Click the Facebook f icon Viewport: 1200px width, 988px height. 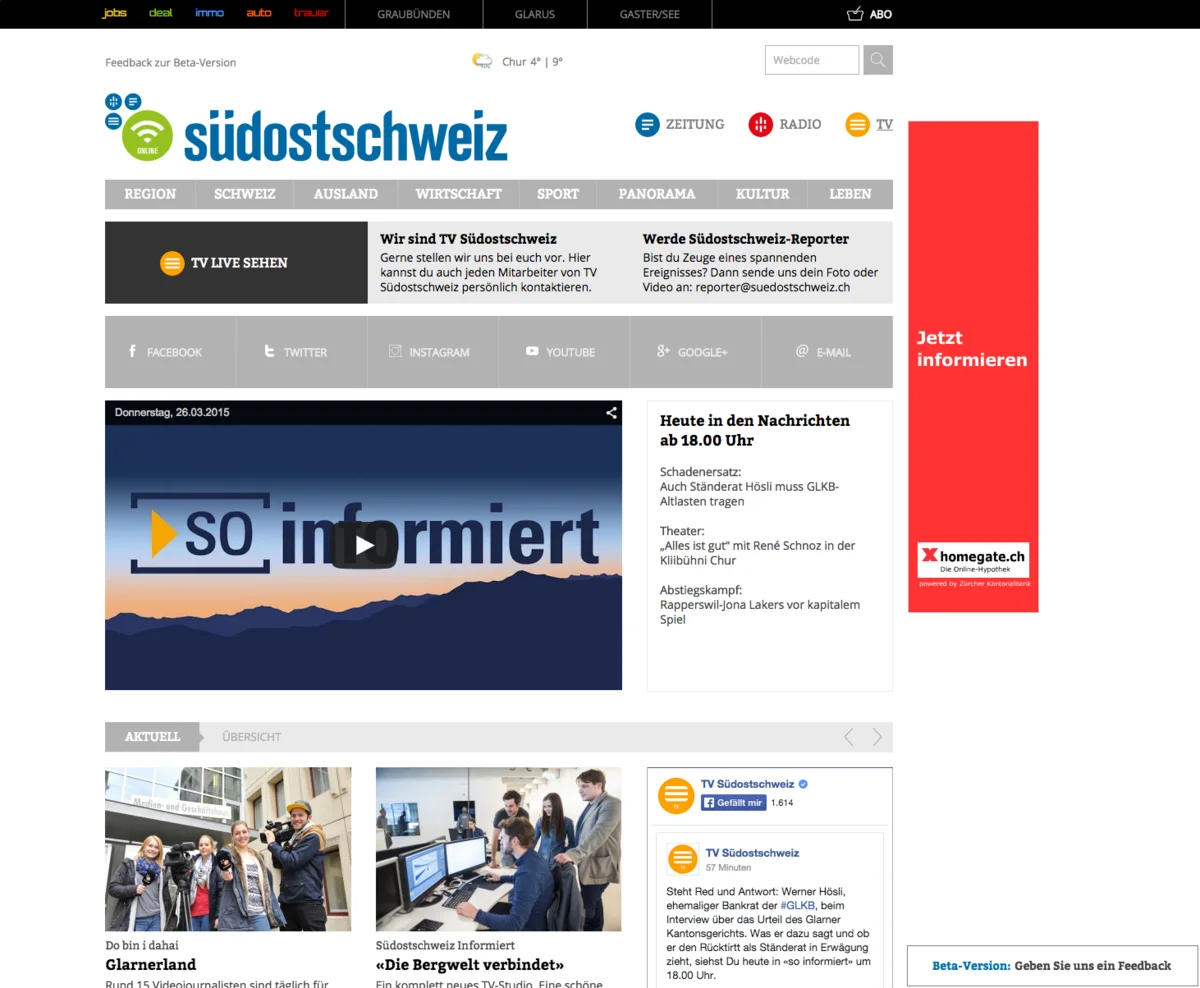click(x=132, y=351)
